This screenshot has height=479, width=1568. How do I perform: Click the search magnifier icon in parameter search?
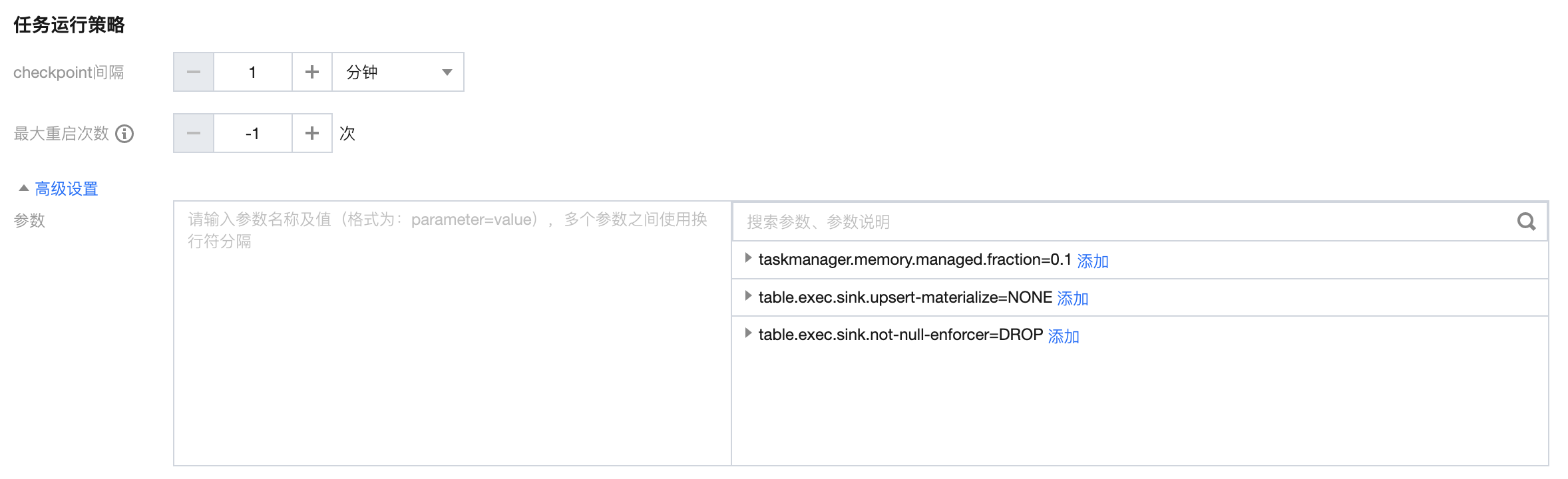(x=1525, y=222)
